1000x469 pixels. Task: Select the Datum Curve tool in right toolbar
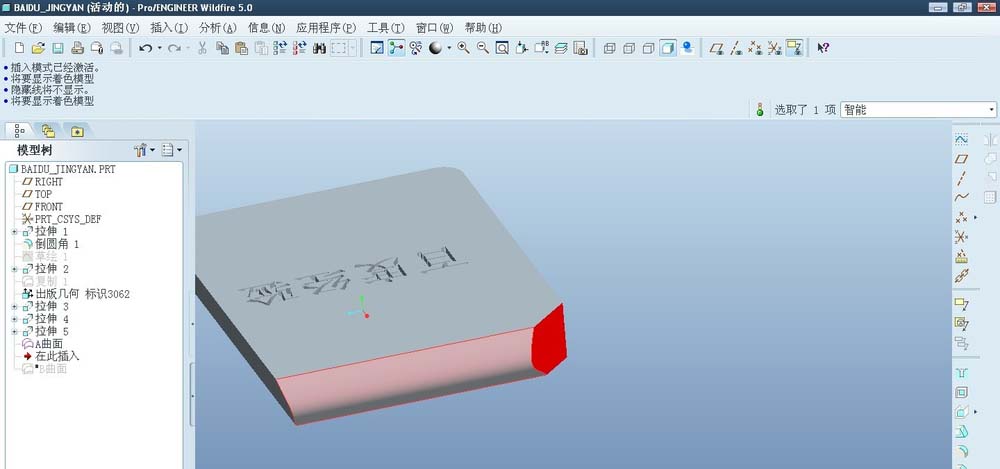point(961,197)
